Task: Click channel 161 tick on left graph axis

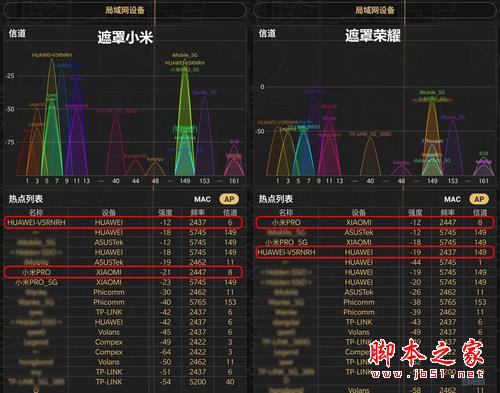Action: tap(234, 181)
